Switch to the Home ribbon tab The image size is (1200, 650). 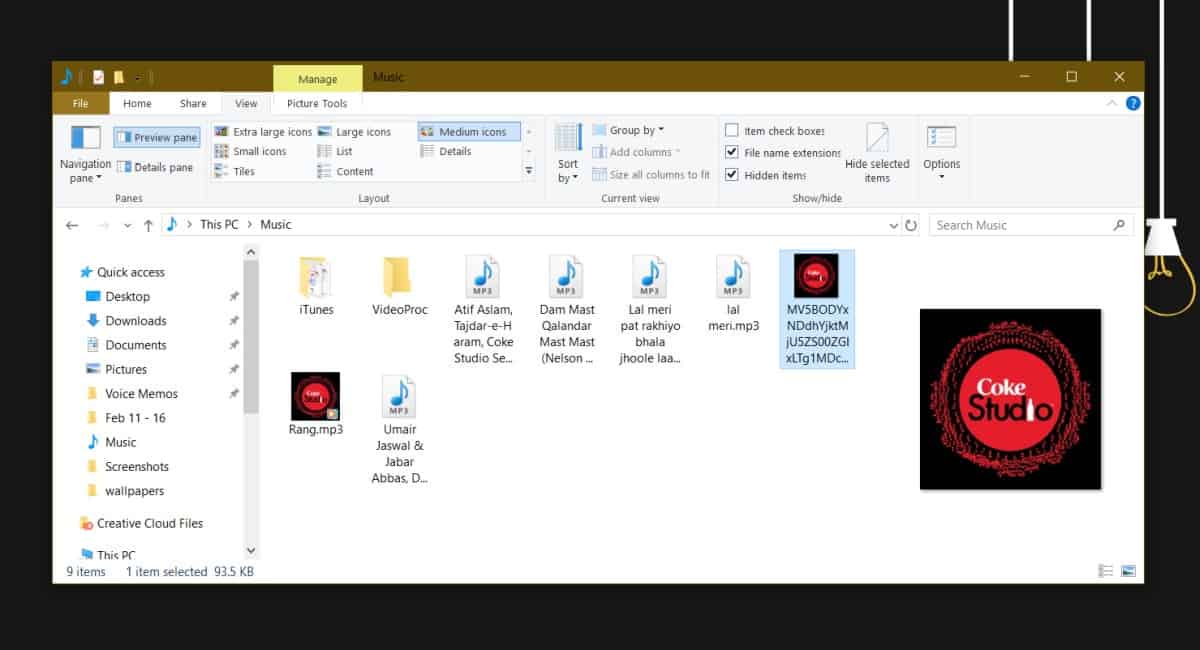click(x=137, y=103)
